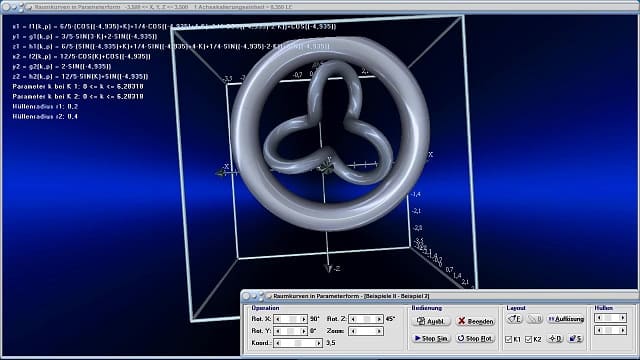
Task: Click the 45° Rot. Z value
Action: coord(390,319)
